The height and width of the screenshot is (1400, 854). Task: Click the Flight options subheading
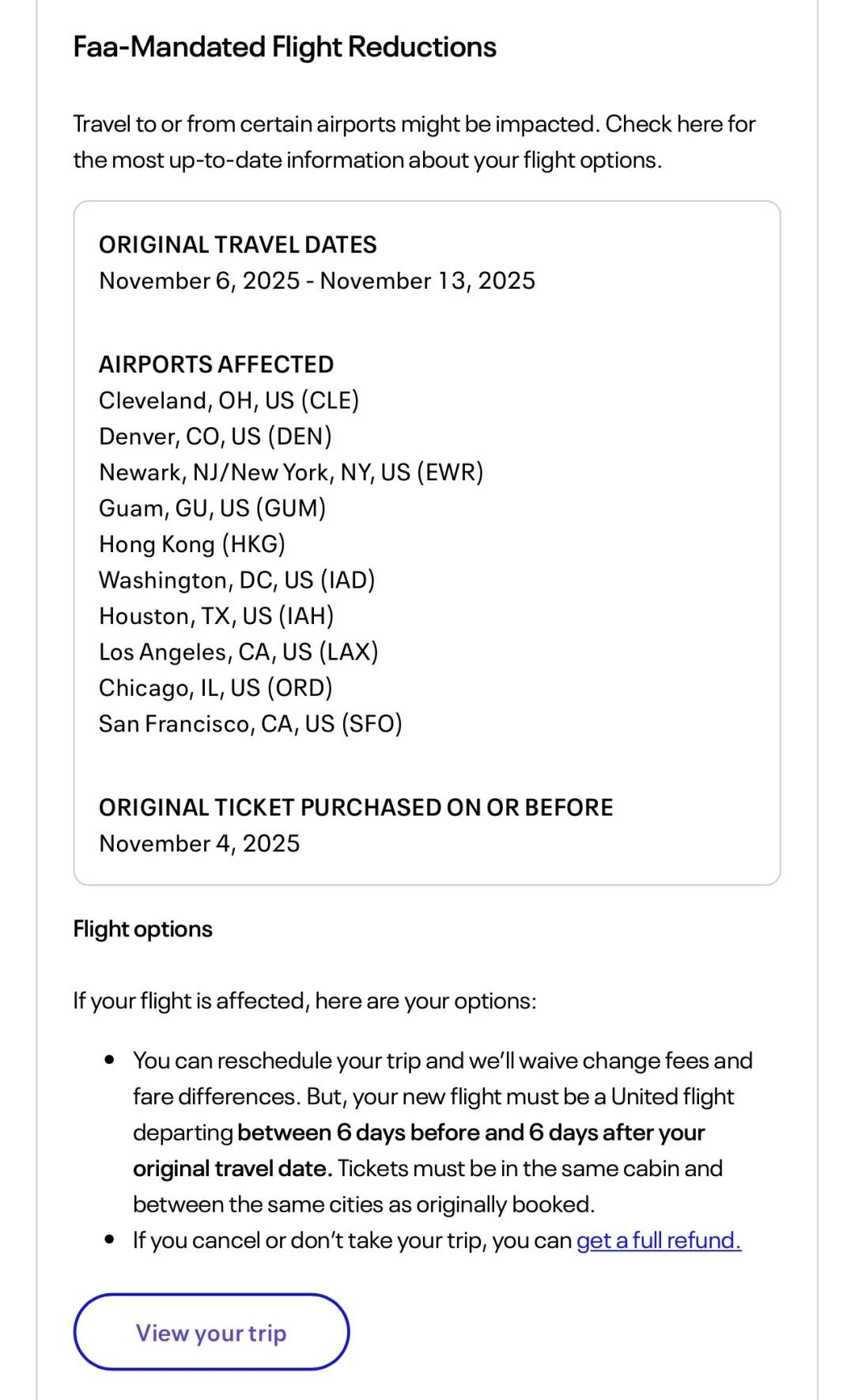pyautogui.click(x=143, y=929)
